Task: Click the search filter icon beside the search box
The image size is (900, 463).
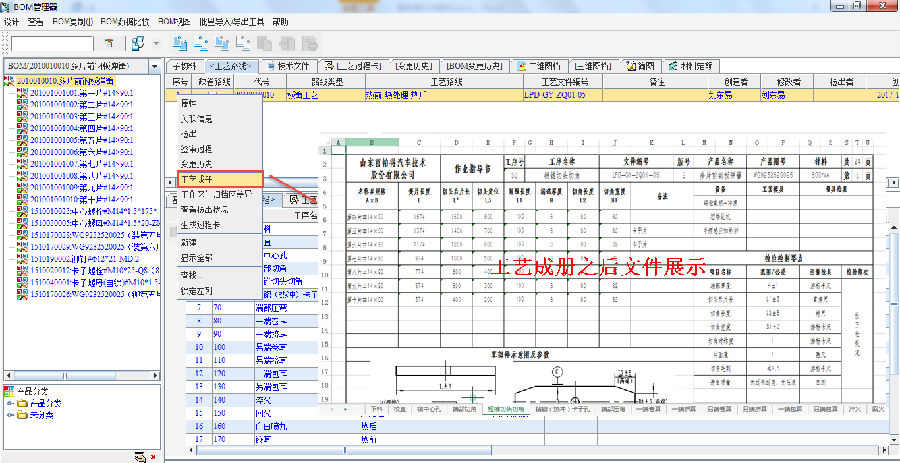Action: point(107,43)
